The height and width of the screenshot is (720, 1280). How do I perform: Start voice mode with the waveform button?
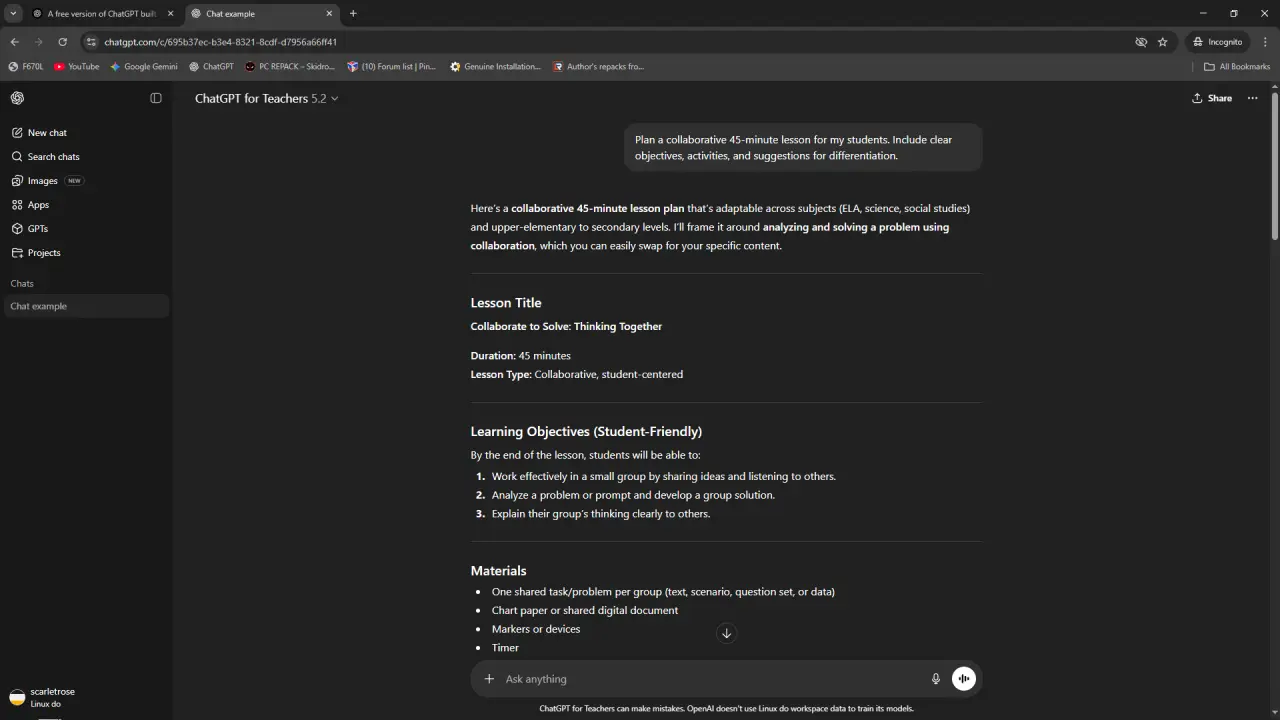pos(964,679)
